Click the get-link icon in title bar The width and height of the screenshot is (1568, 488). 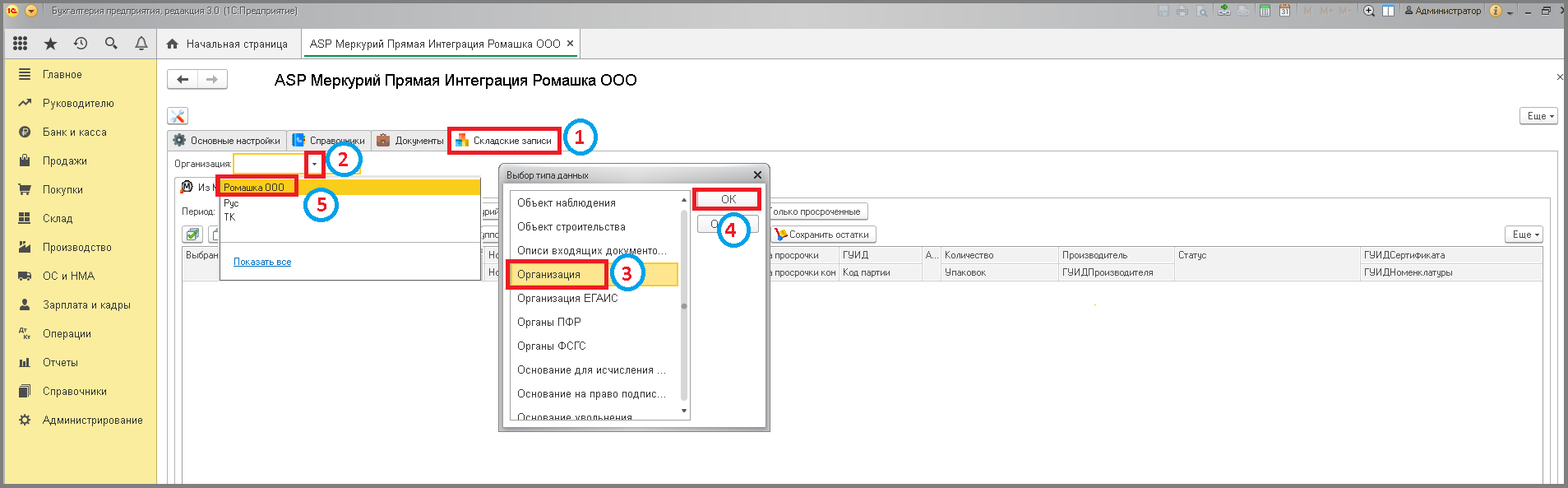point(1224,11)
